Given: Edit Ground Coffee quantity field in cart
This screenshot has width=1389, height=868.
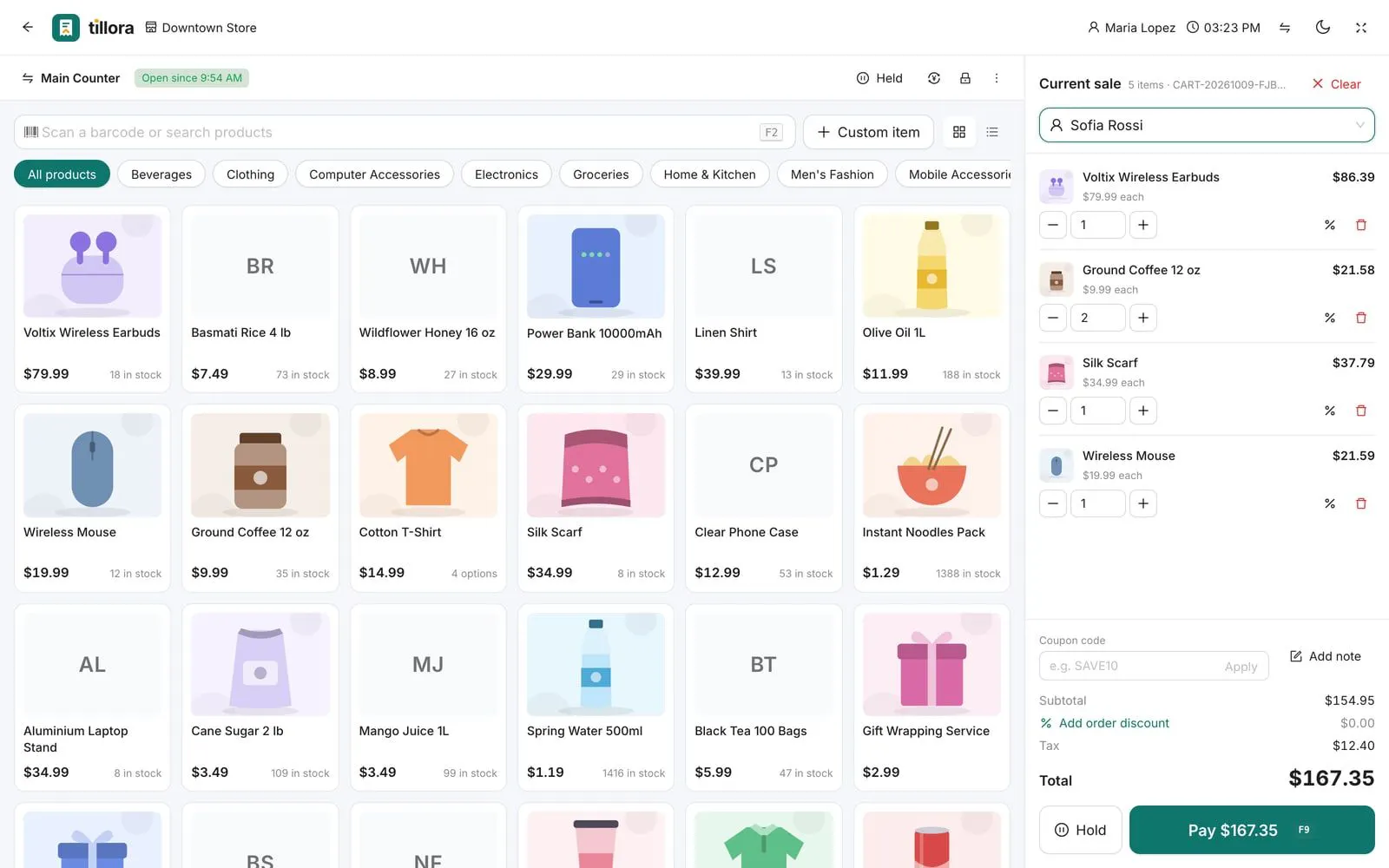Looking at the screenshot, I should point(1098,318).
